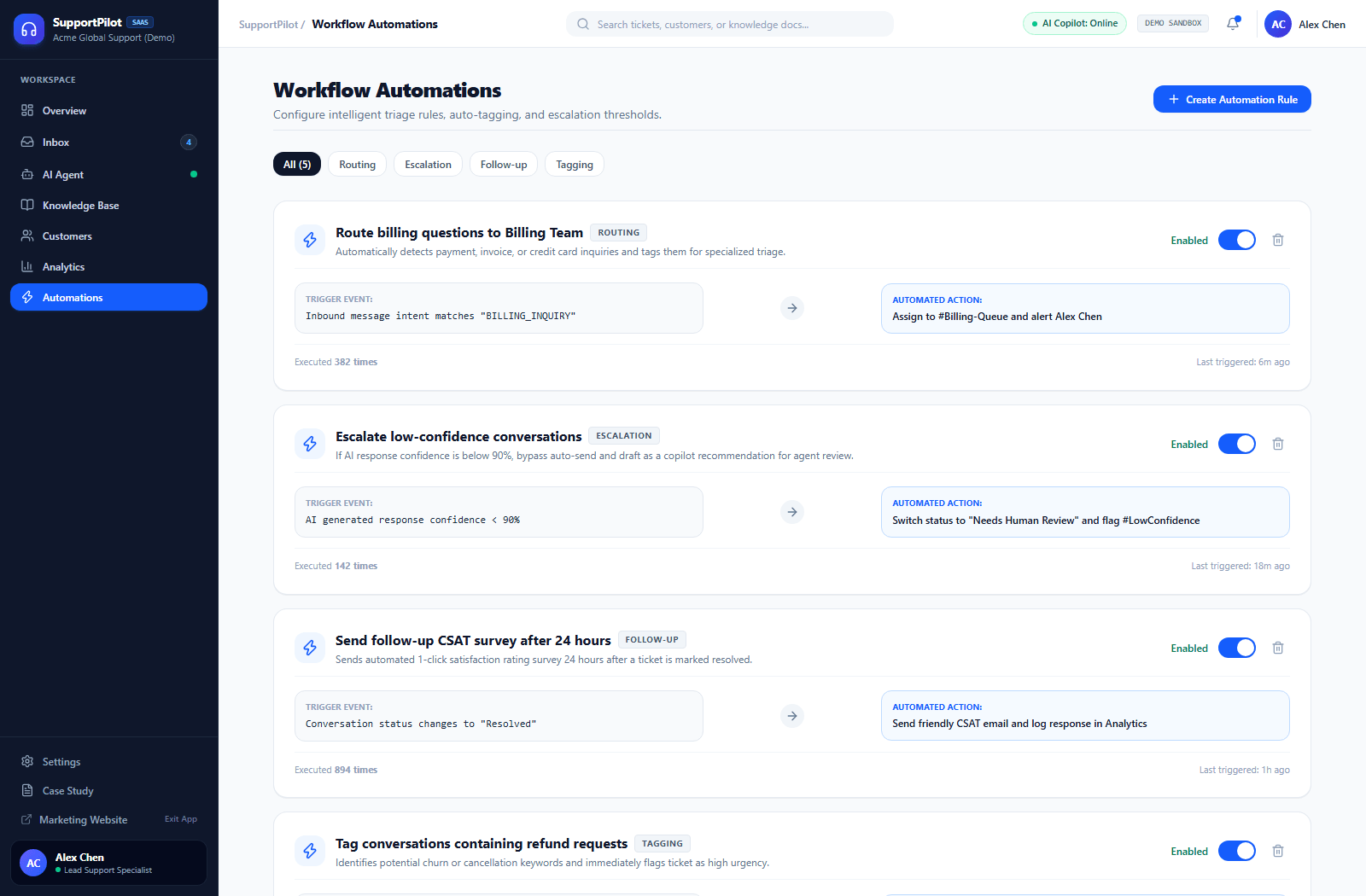Click the Send friendly CSAT email action box
1366x896 pixels.
pyautogui.click(x=1085, y=716)
